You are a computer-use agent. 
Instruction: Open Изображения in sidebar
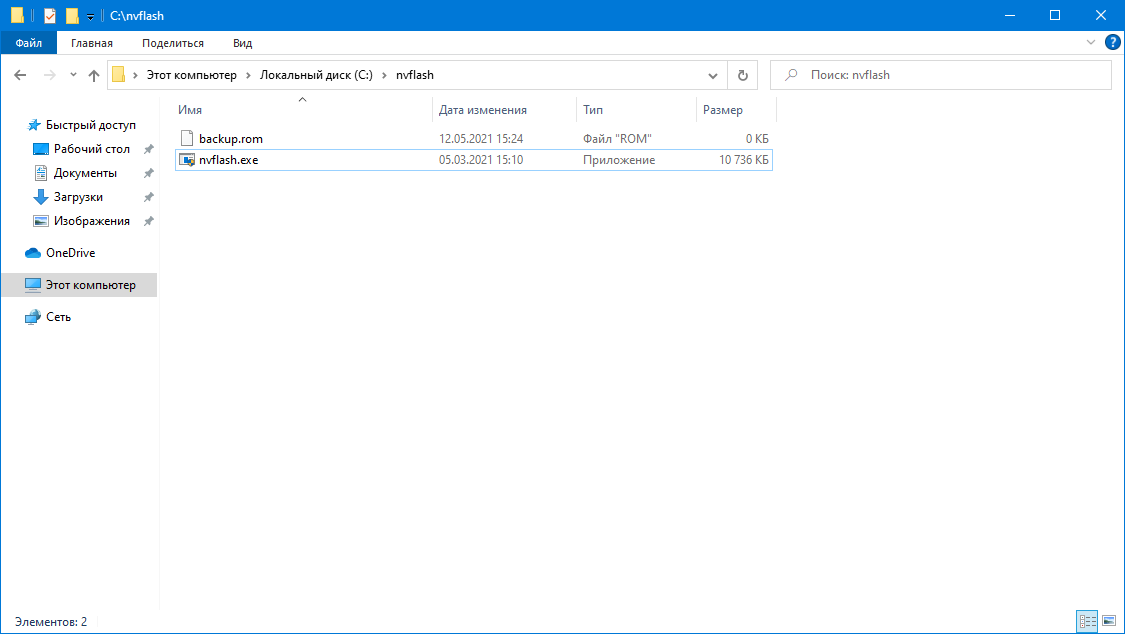coord(91,221)
